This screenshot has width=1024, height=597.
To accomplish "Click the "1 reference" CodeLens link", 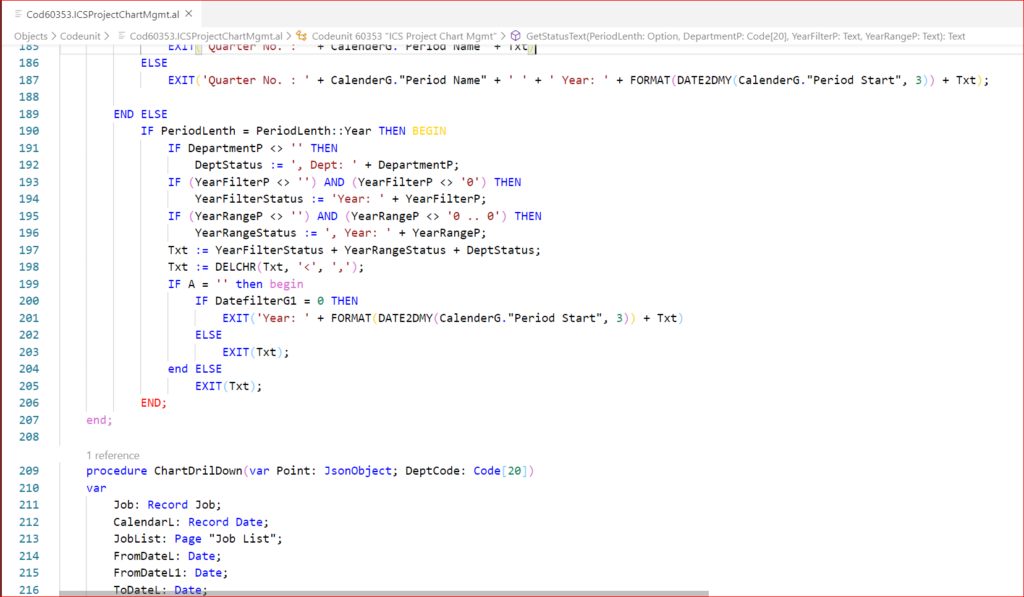I will (112, 455).
